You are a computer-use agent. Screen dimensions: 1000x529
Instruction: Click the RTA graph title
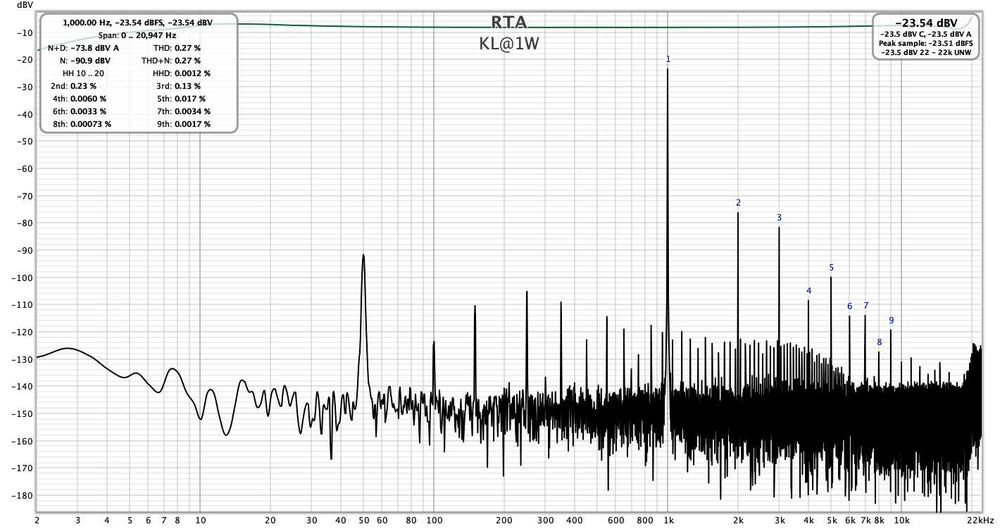tap(509, 22)
